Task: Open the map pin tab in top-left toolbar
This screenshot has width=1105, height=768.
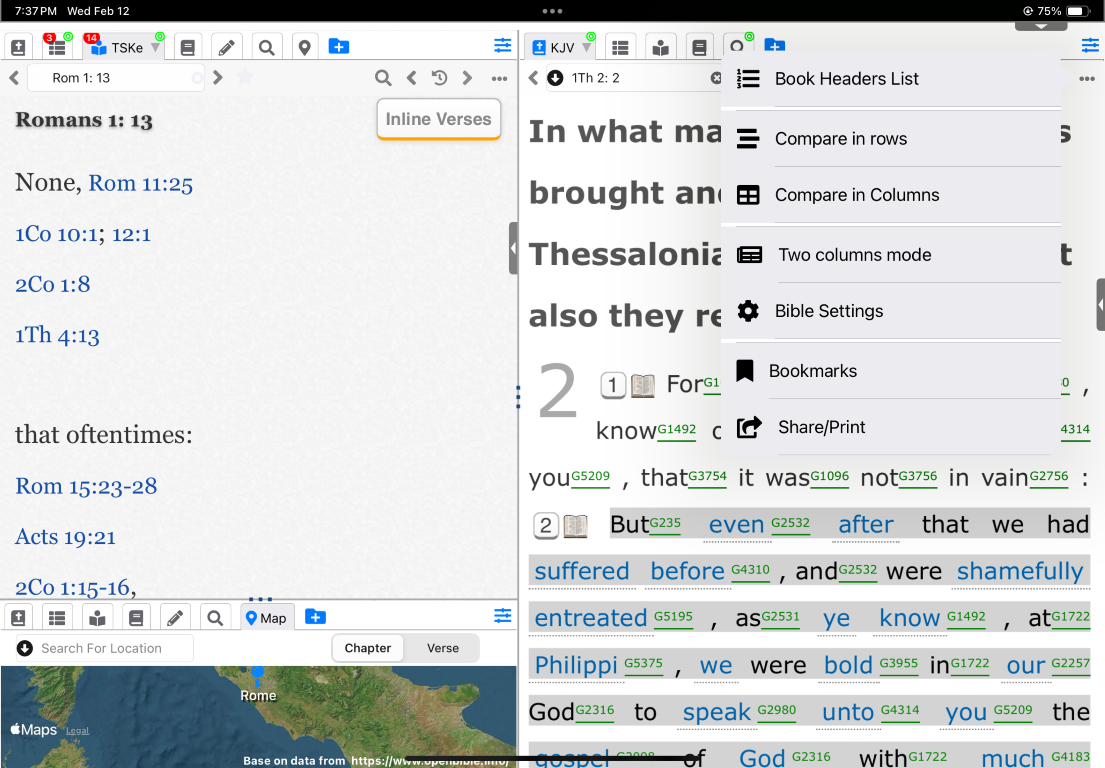Action: click(304, 47)
